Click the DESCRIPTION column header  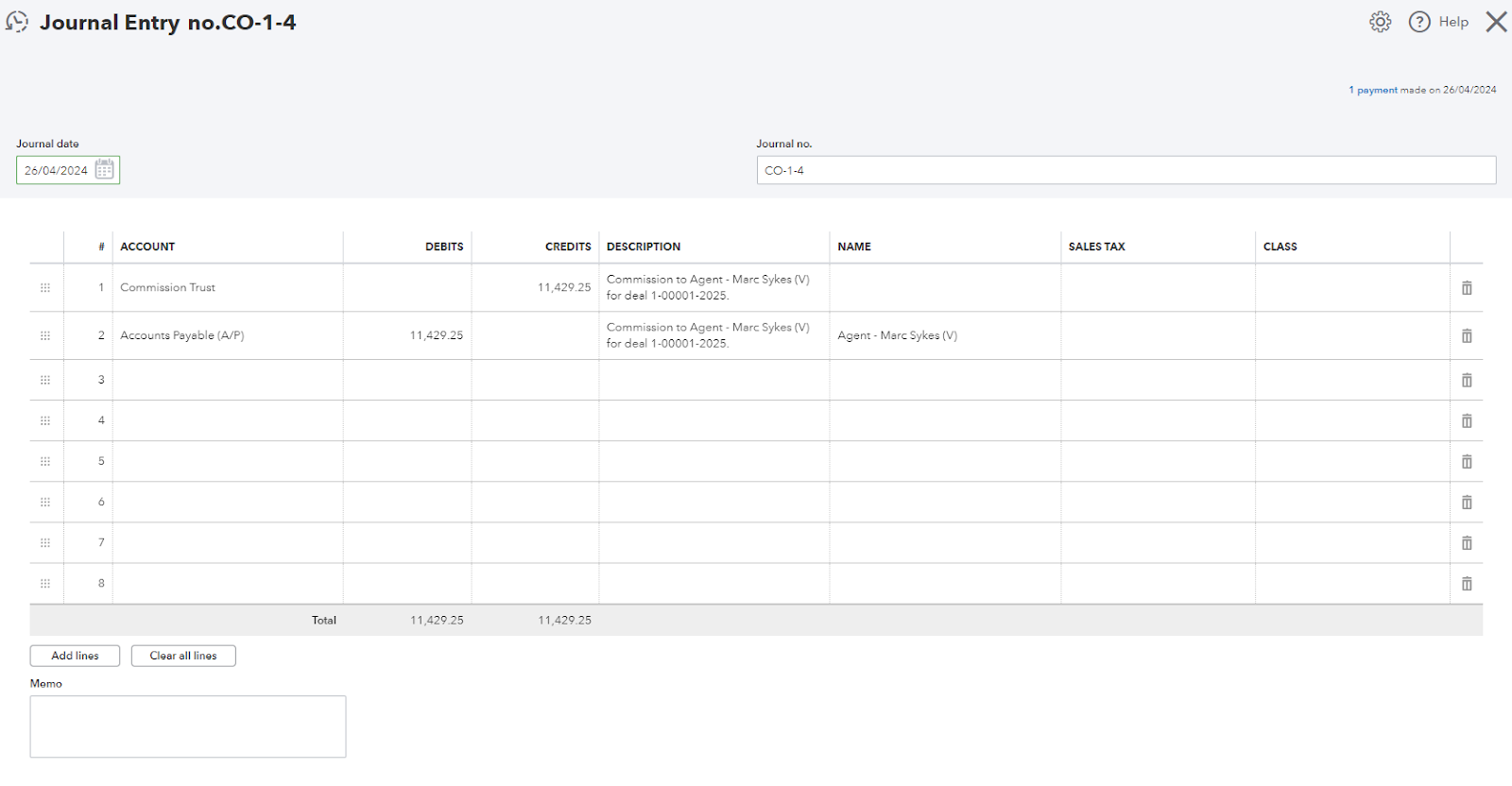point(644,247)
